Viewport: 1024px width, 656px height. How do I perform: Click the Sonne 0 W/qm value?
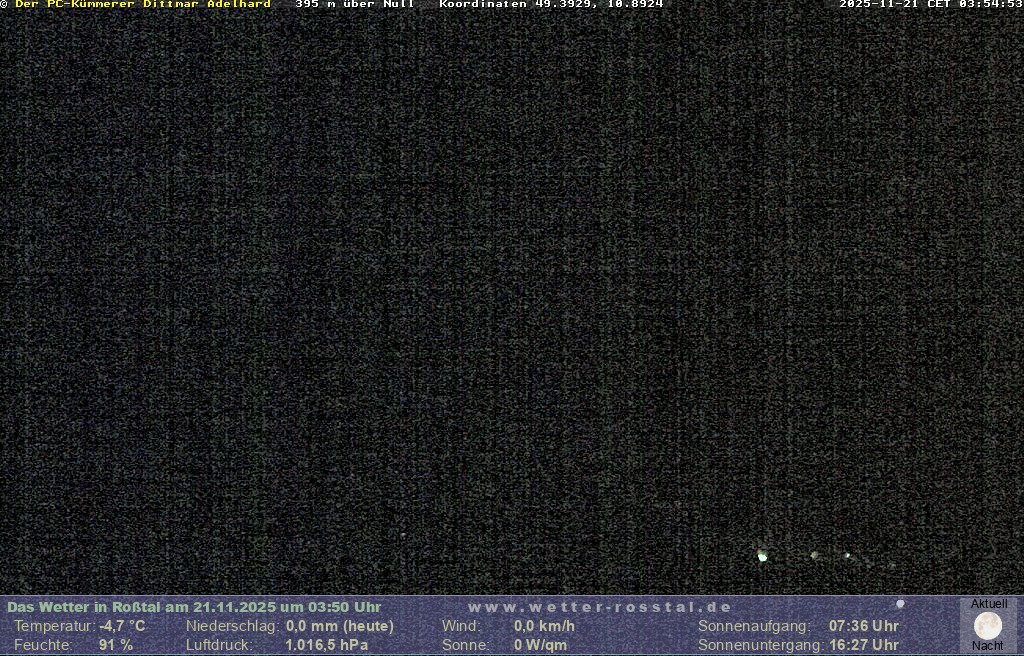540,645
